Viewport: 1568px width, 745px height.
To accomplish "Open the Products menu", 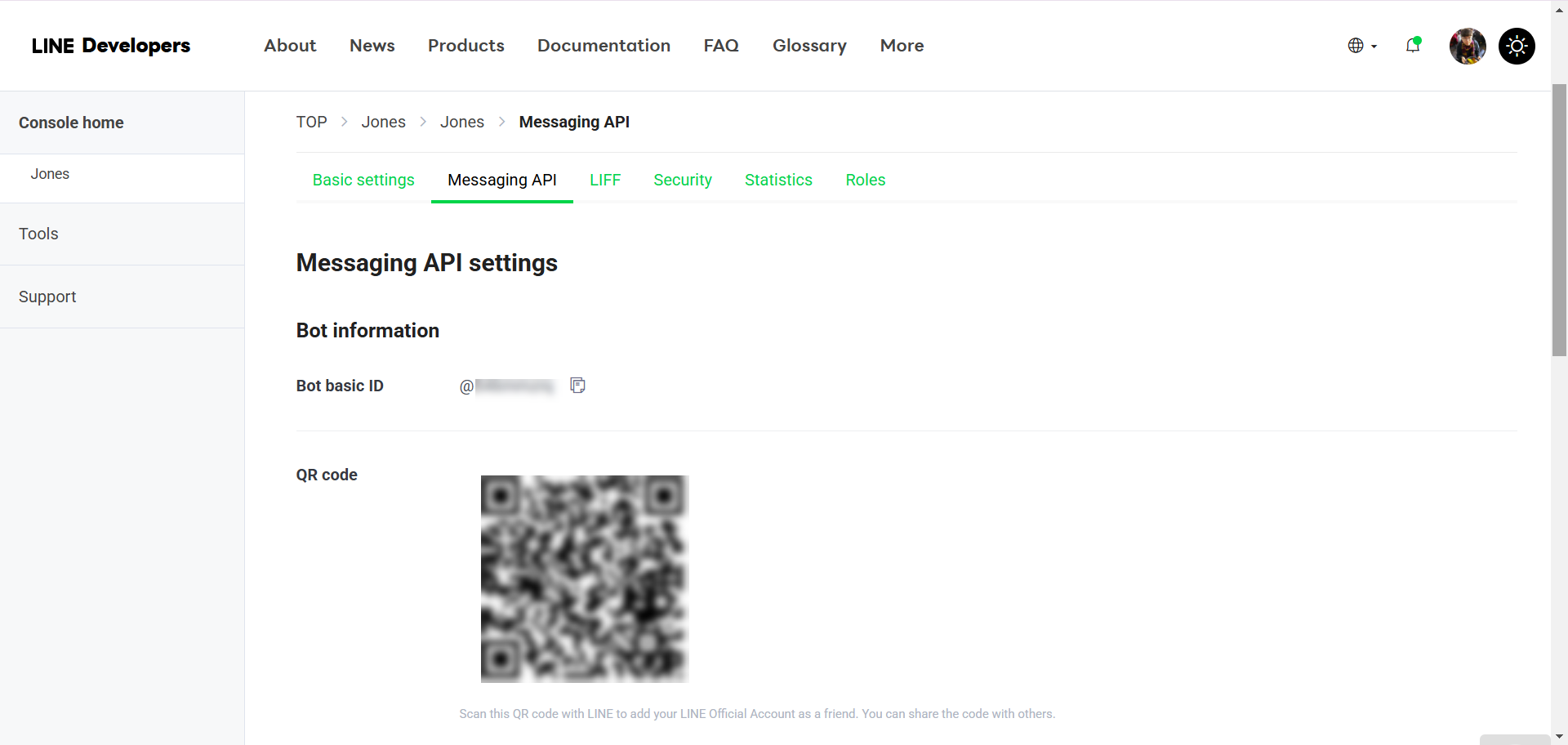I will [x=465, y=46].
